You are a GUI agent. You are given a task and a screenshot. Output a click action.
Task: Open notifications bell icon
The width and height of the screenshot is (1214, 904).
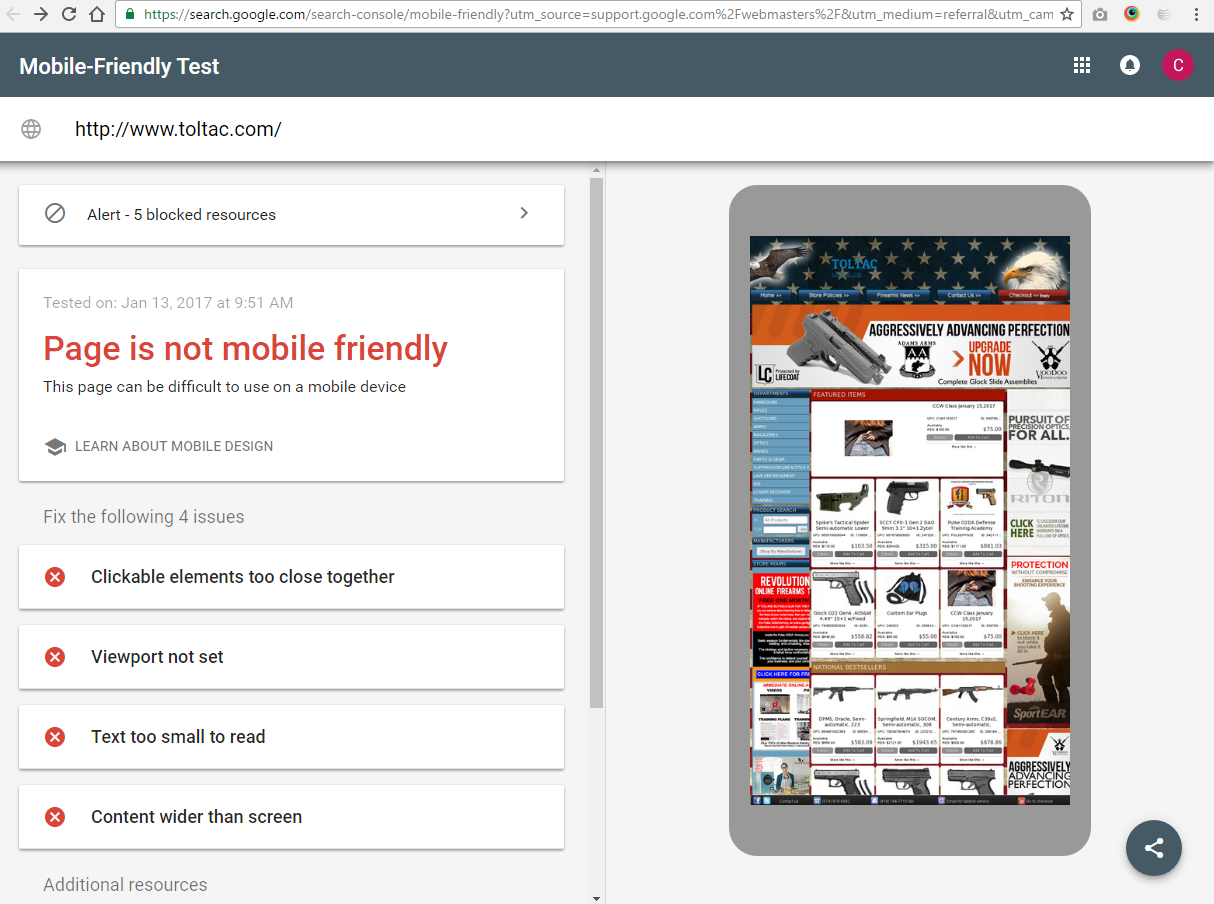[1130, 65]
